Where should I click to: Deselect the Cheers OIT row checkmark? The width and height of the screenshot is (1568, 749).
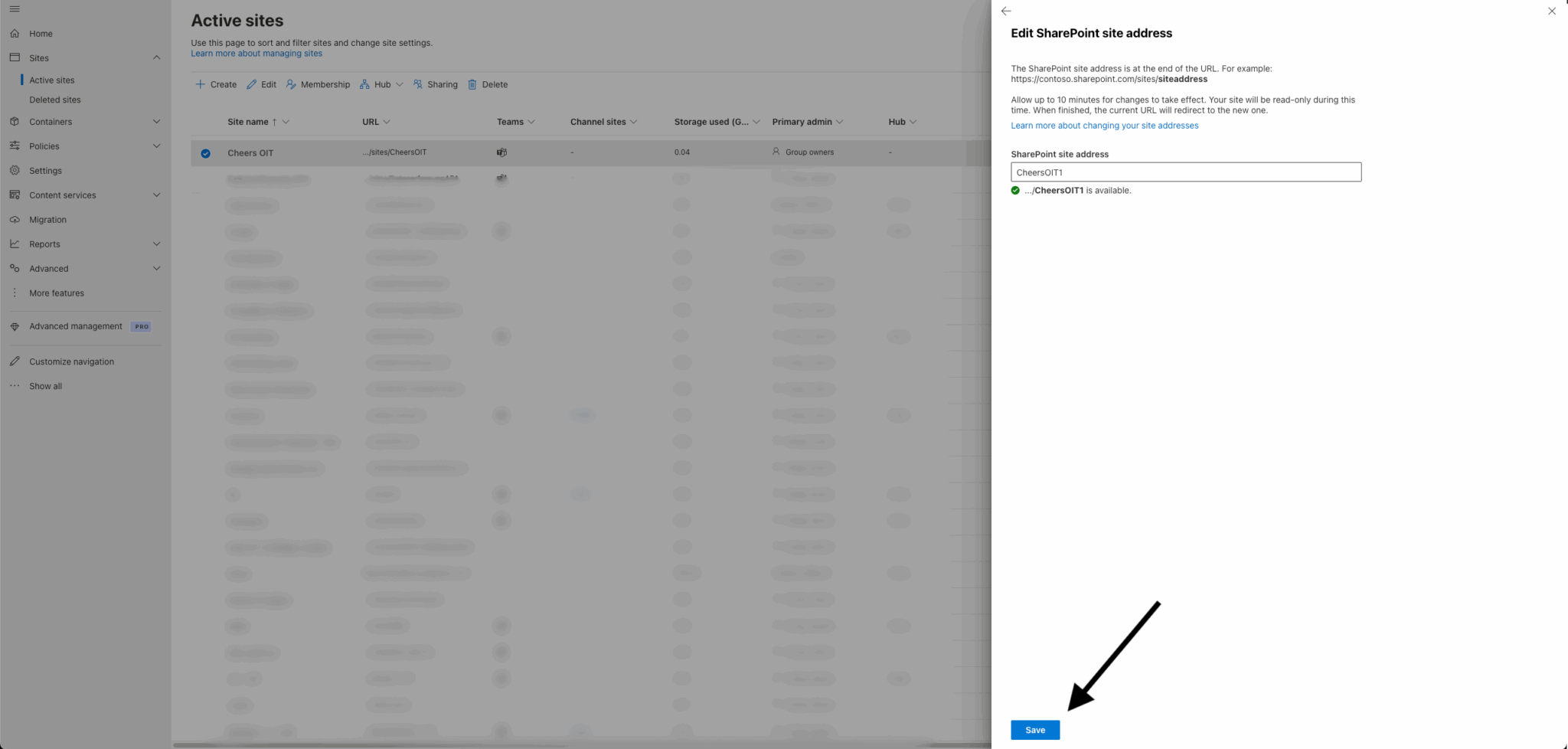pyautogui.click(x=205, y=152)
